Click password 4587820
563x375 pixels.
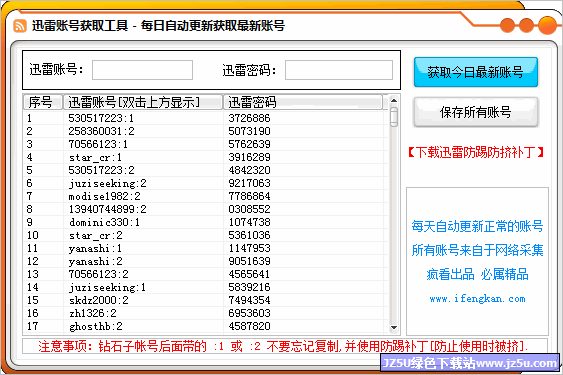point(249,326)
